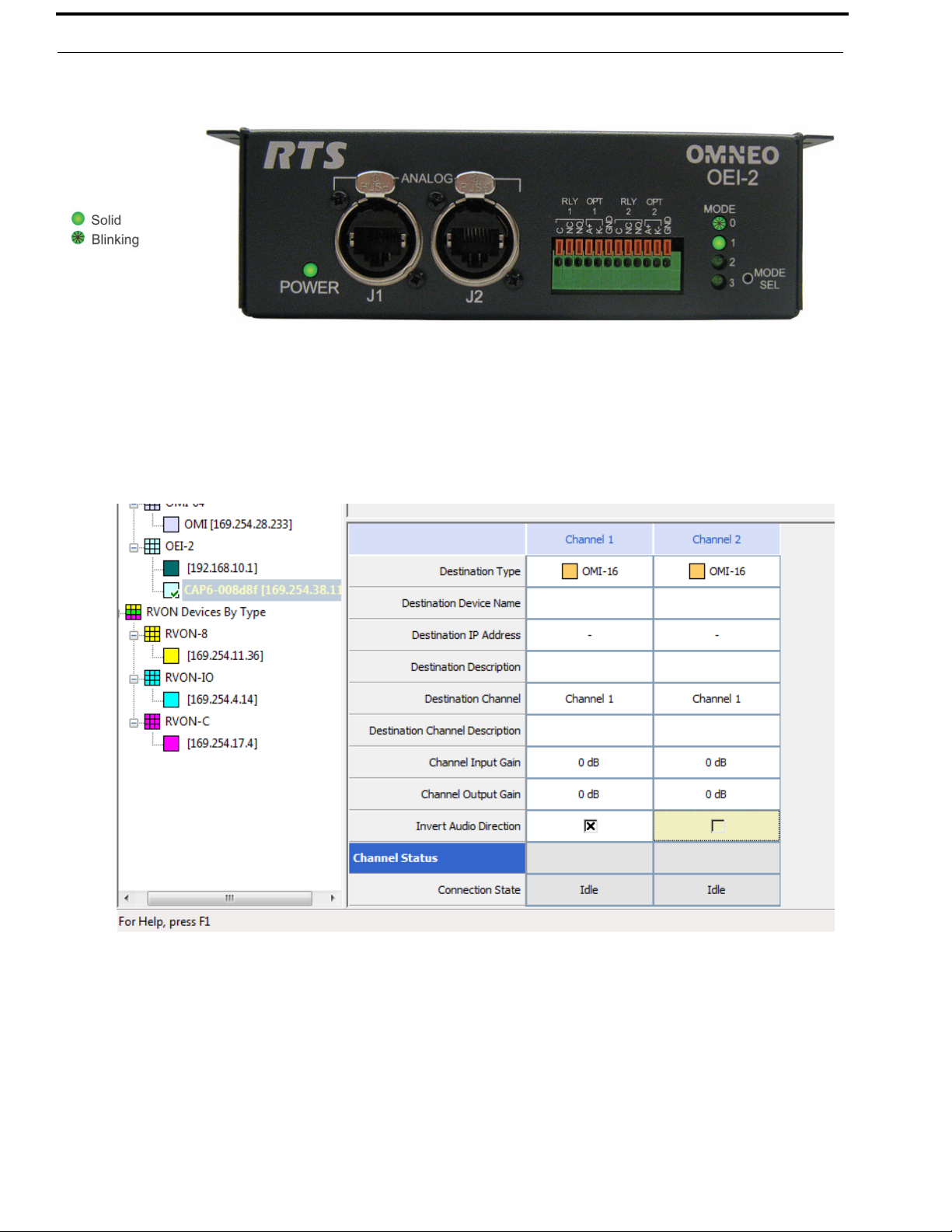
Task: Click the Channel 2 column header
Action: pyautogui.click(x=717, y=539)
